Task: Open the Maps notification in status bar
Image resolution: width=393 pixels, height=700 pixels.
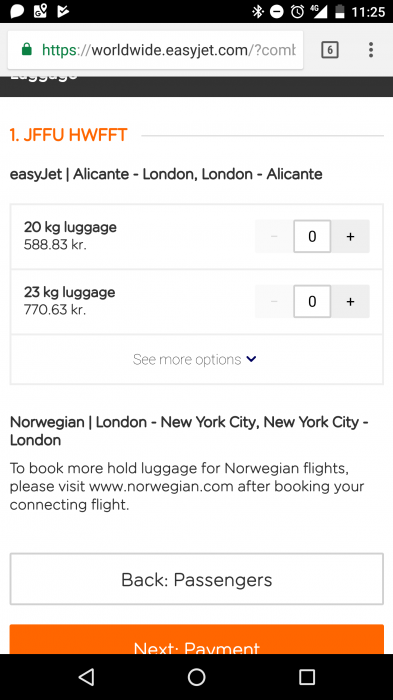Action: click(40, 11)
